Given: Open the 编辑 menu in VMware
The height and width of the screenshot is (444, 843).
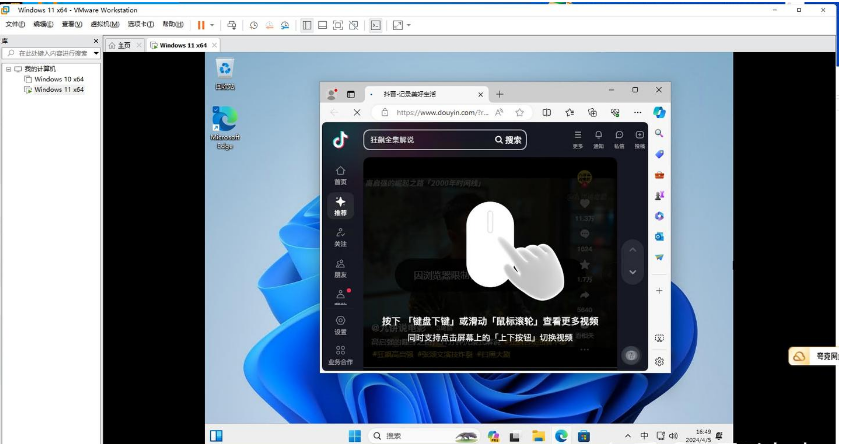Looking at the screenshot, I should (x=43, y=24).
